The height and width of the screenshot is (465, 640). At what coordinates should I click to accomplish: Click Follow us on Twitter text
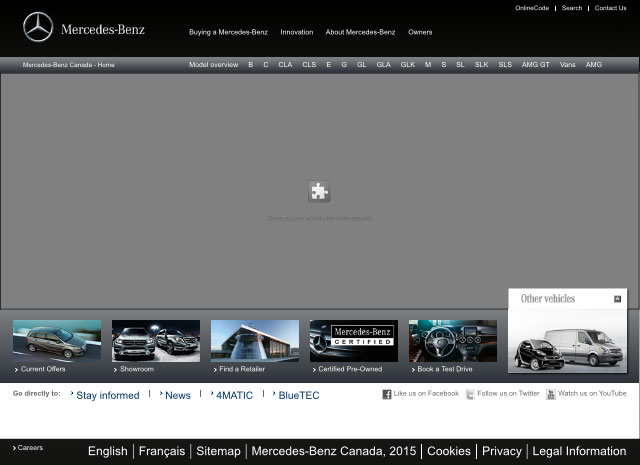509,394
